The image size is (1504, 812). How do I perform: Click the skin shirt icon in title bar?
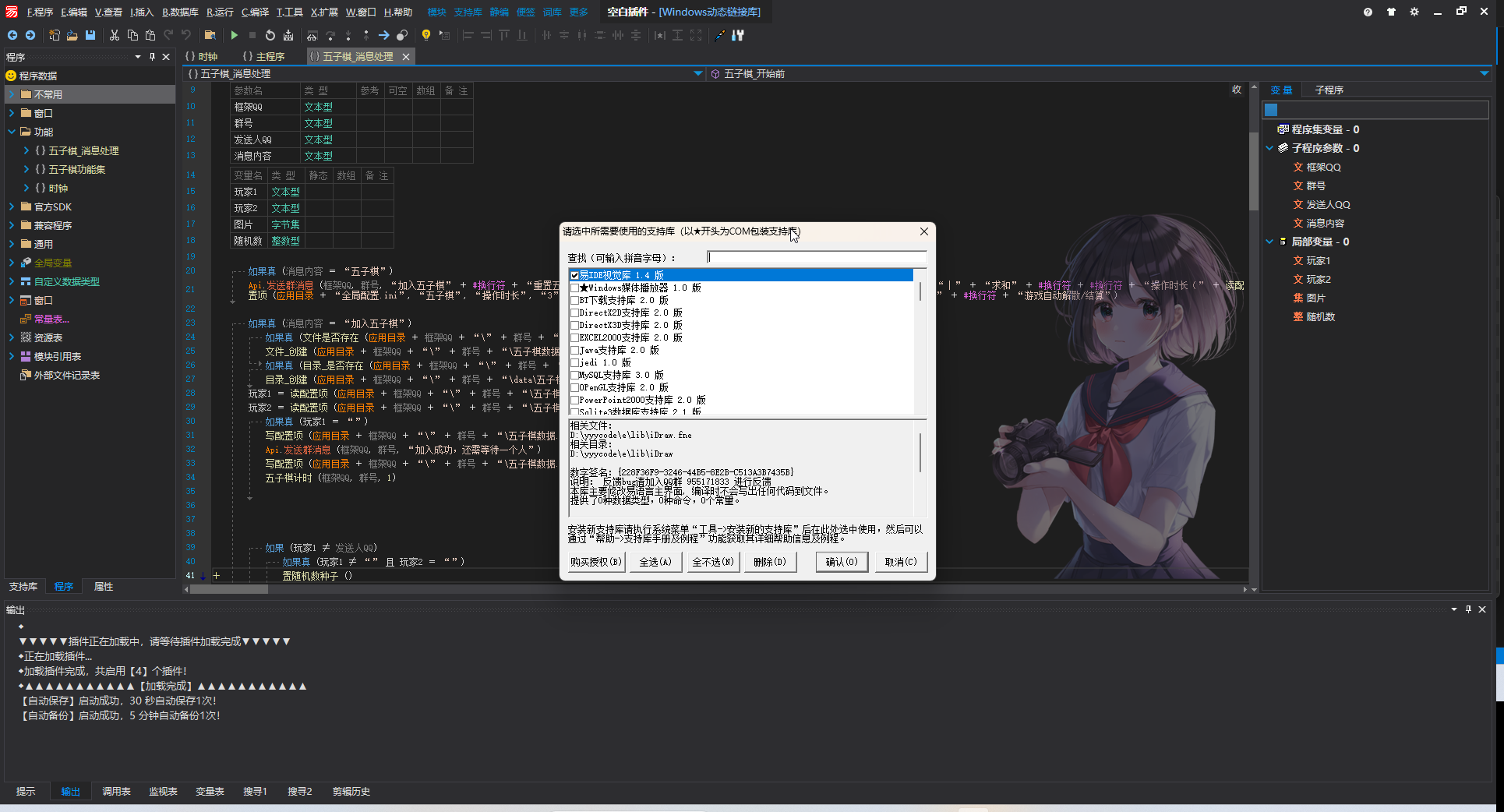(x=1391, y=12)
